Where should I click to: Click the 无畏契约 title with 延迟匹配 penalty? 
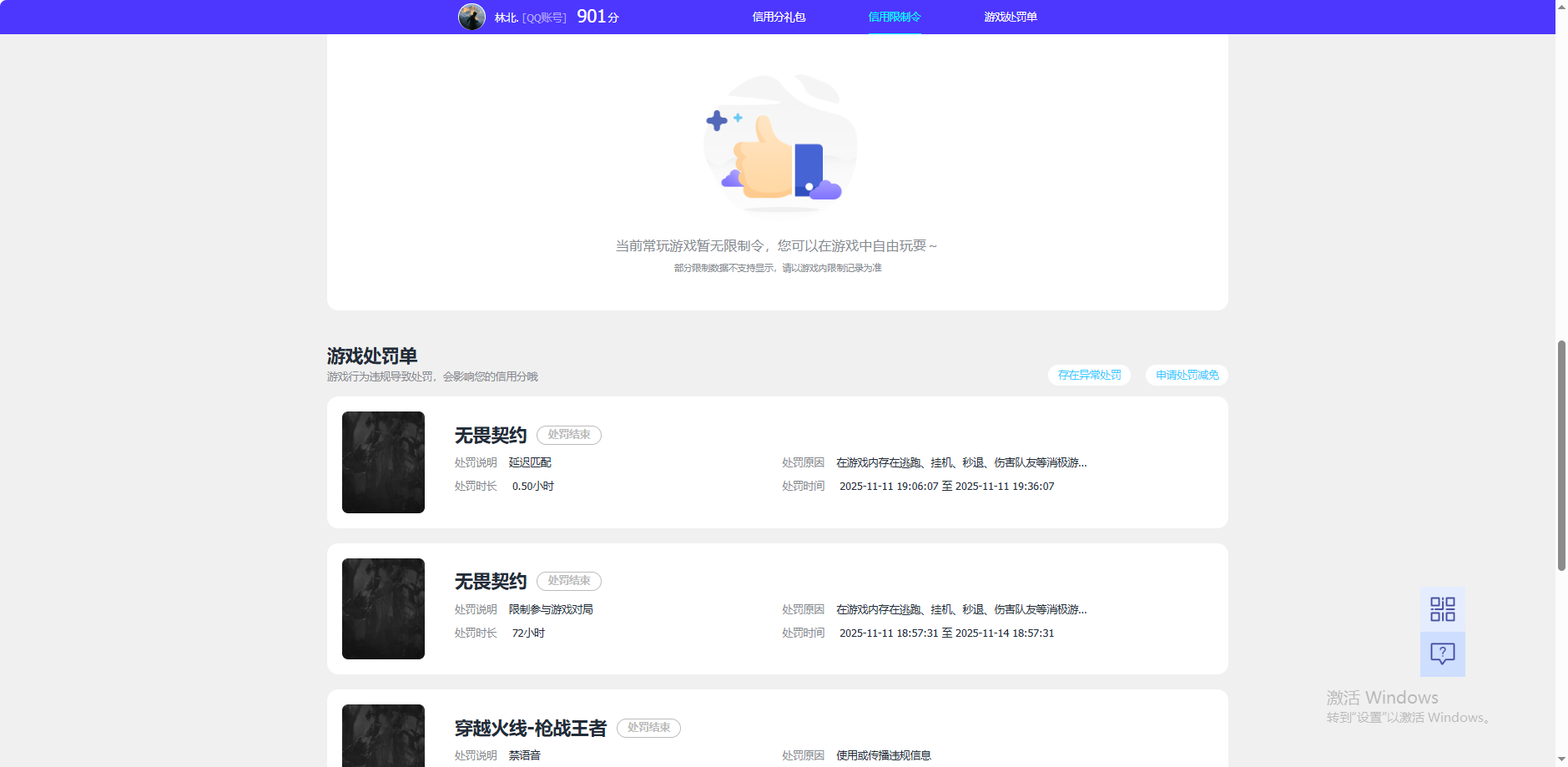491,436
